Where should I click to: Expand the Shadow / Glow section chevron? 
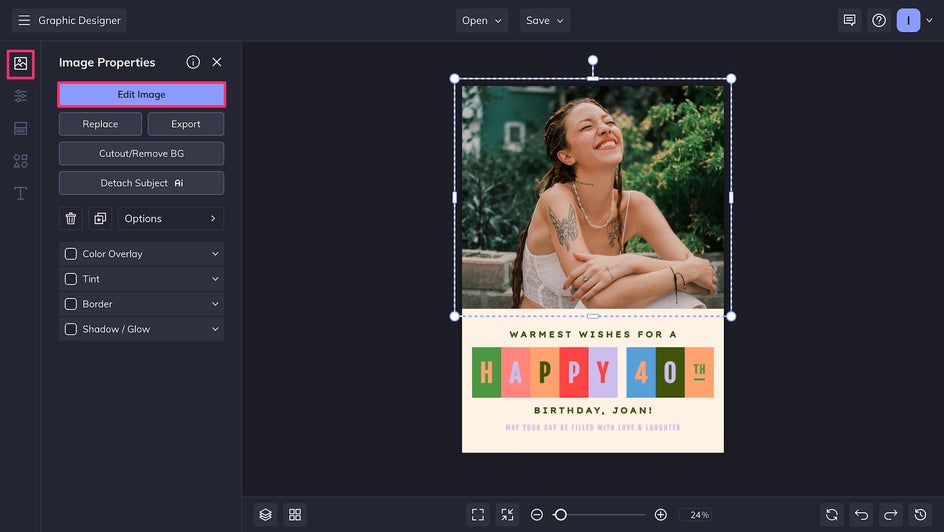click(x=215, y=329)
